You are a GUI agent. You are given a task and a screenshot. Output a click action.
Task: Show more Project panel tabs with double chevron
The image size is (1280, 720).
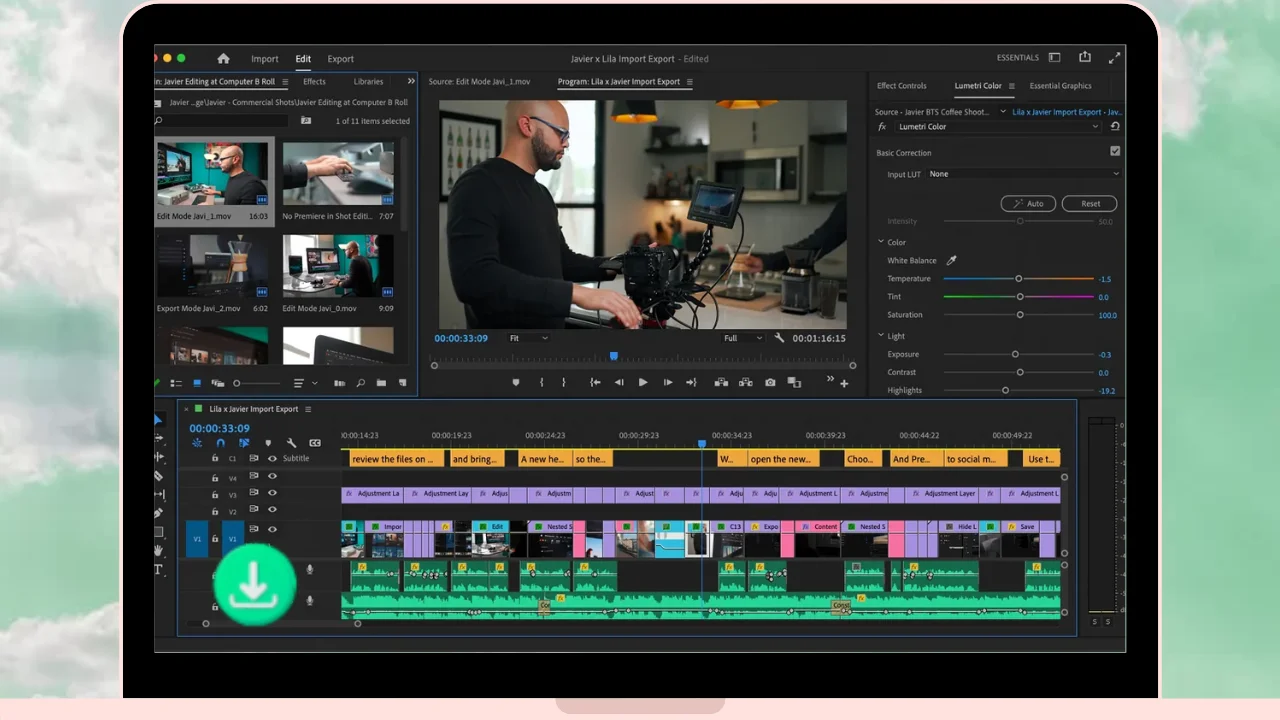point(411,80)
